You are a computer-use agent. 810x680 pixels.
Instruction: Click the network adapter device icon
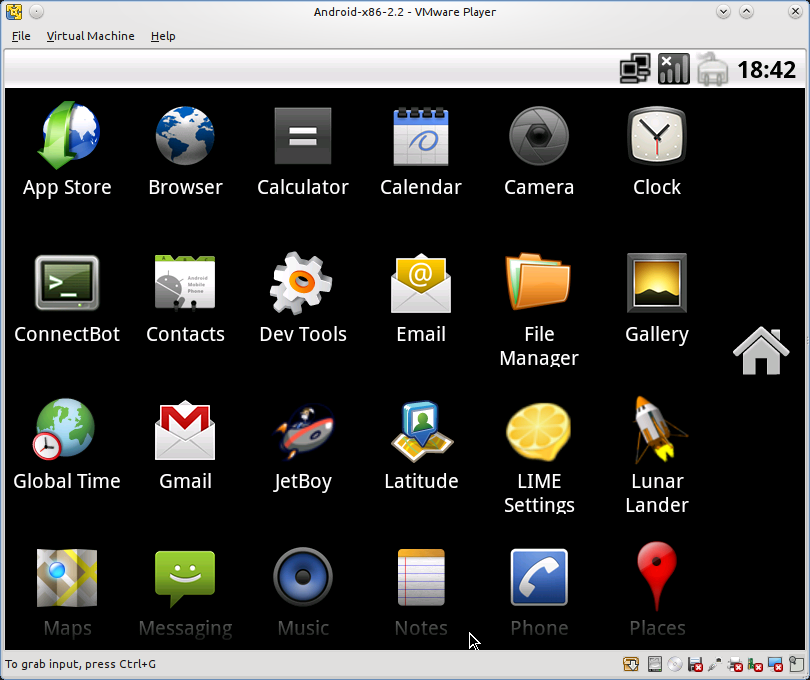755,664
